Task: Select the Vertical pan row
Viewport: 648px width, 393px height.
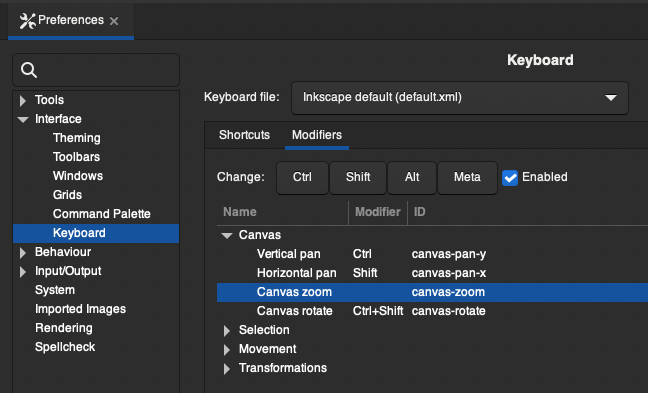Action: [432, 254]
